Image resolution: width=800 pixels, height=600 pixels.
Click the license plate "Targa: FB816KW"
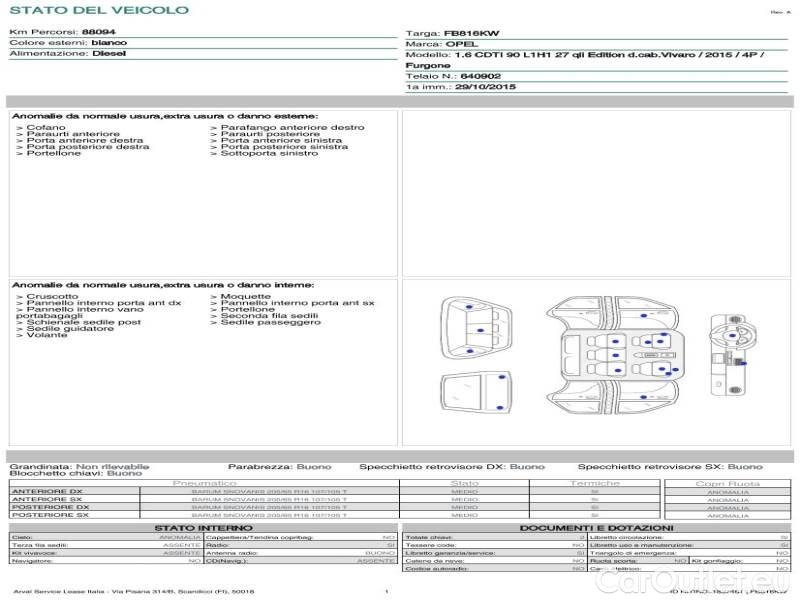click(x=452, y=34)
